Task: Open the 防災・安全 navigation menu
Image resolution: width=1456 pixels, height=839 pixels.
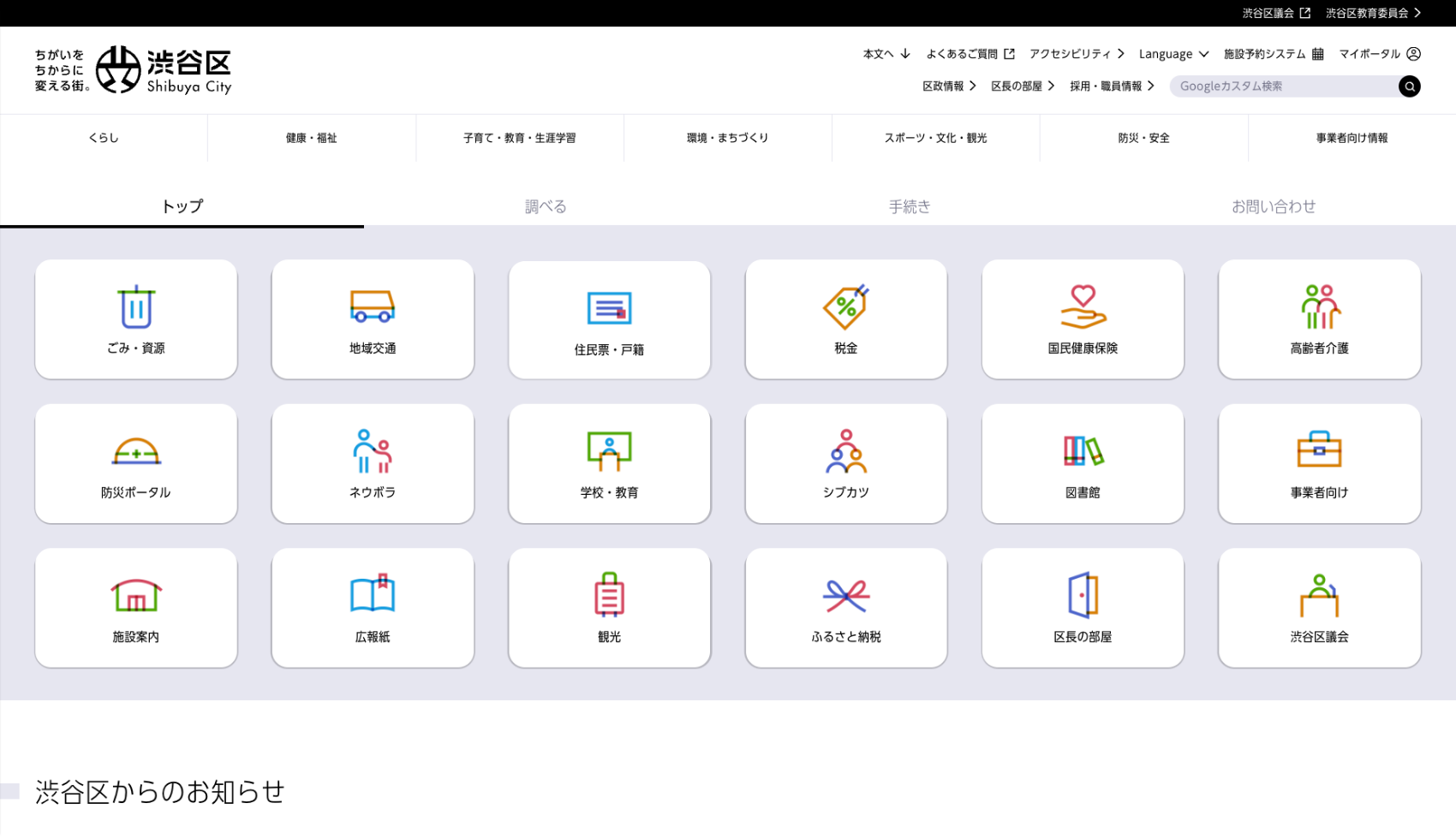Action: click(x=1144, y=138)
